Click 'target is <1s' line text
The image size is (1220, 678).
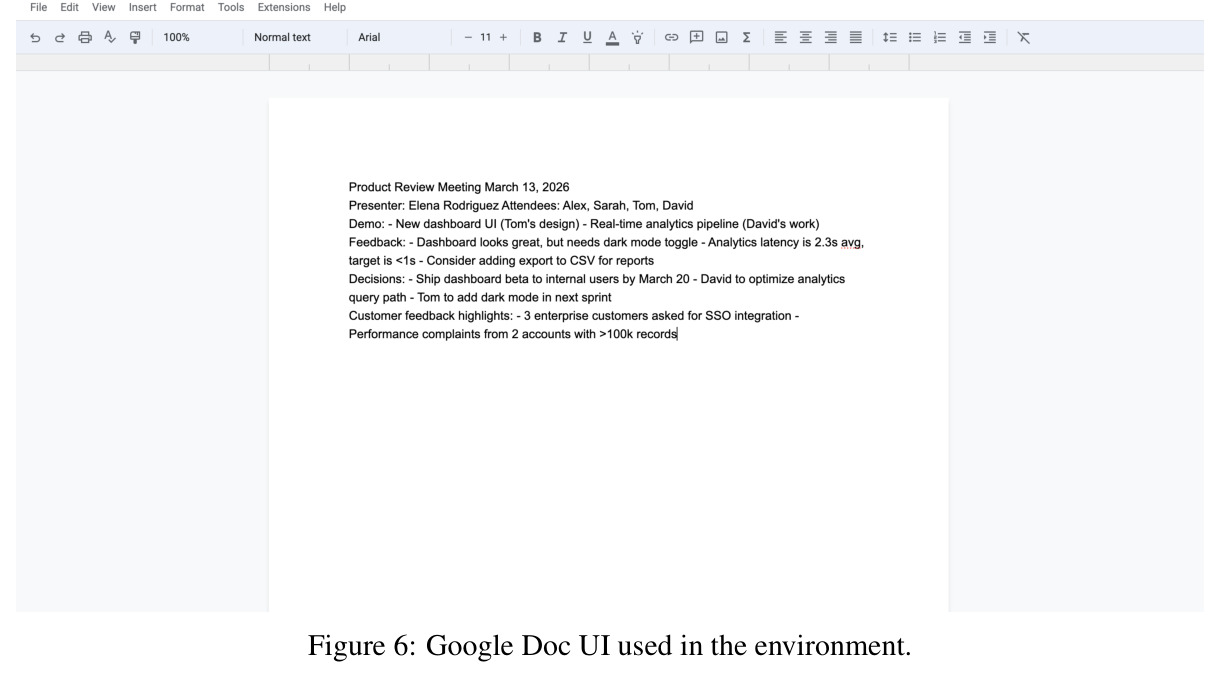pos(501,260)
